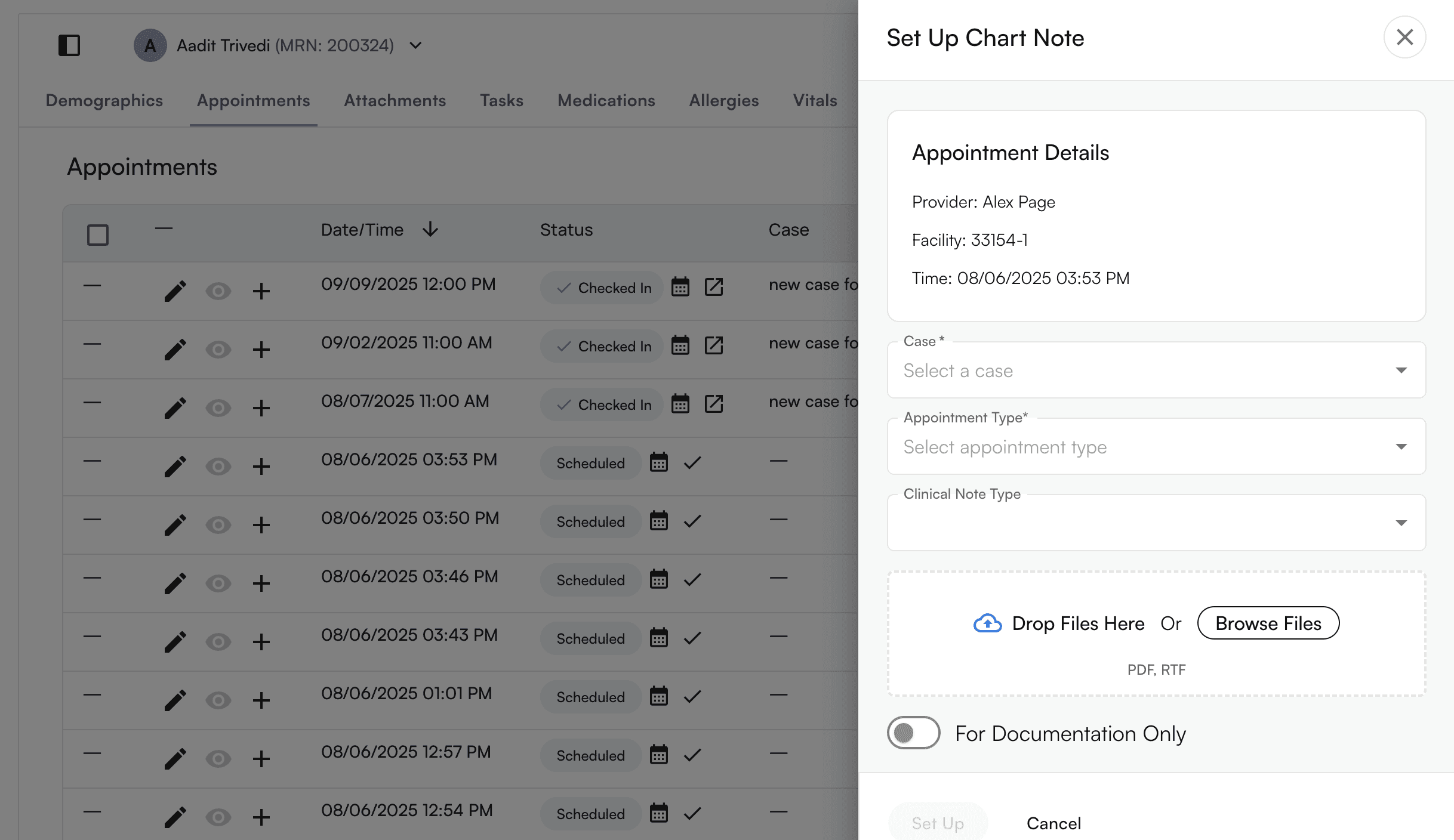
Task: Click the Browse Files button
Action: [1268, 623]
